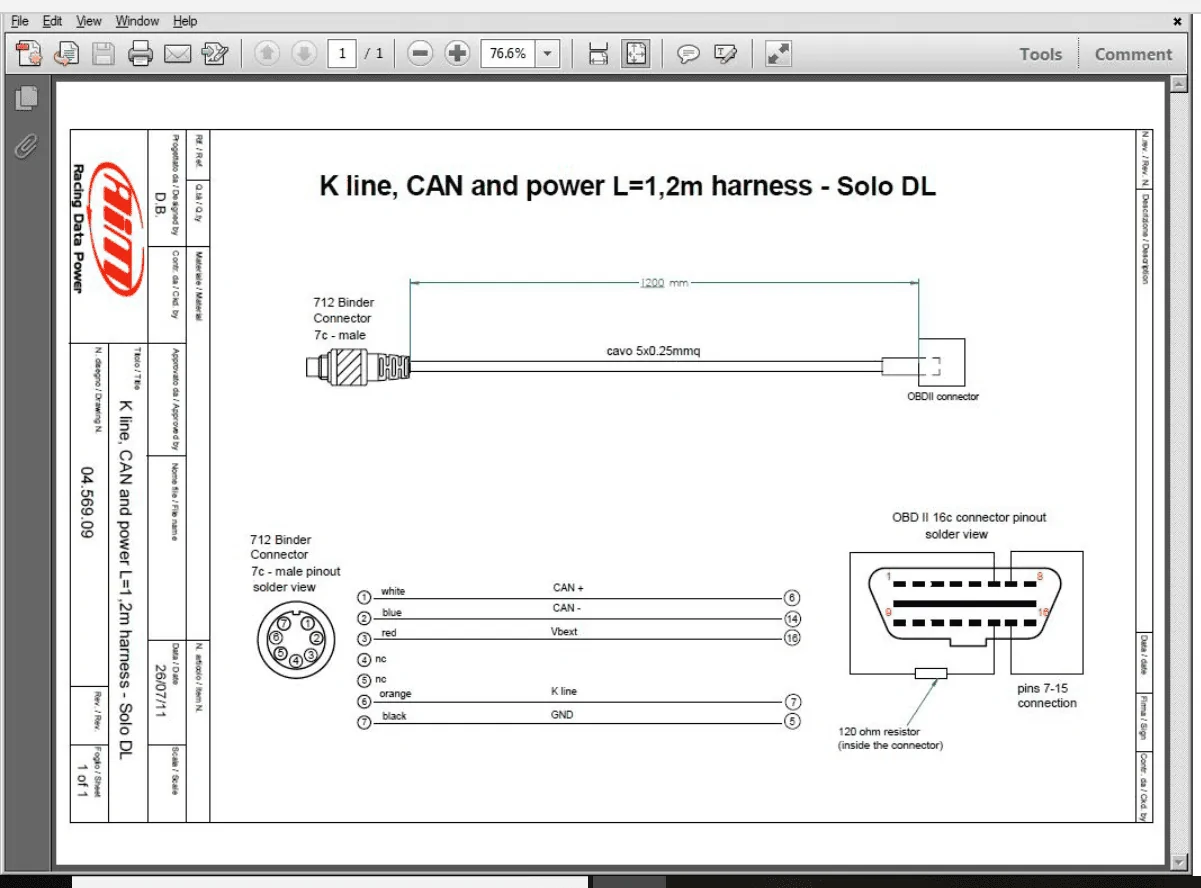Click drawing number '04.569.09'
The image size is (1201, 888).
click(87, 503)
